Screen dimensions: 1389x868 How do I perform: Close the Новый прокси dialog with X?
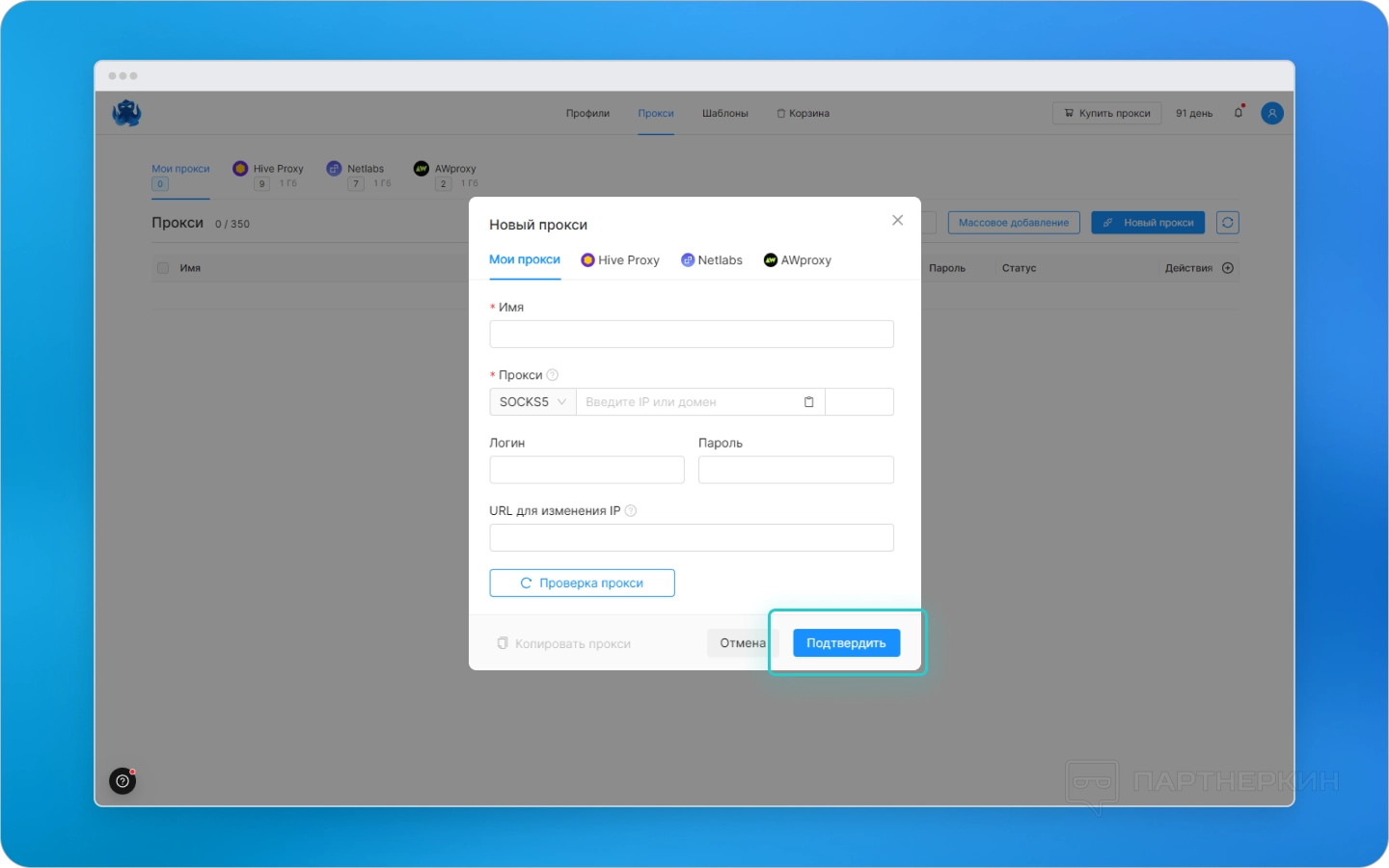897,221
